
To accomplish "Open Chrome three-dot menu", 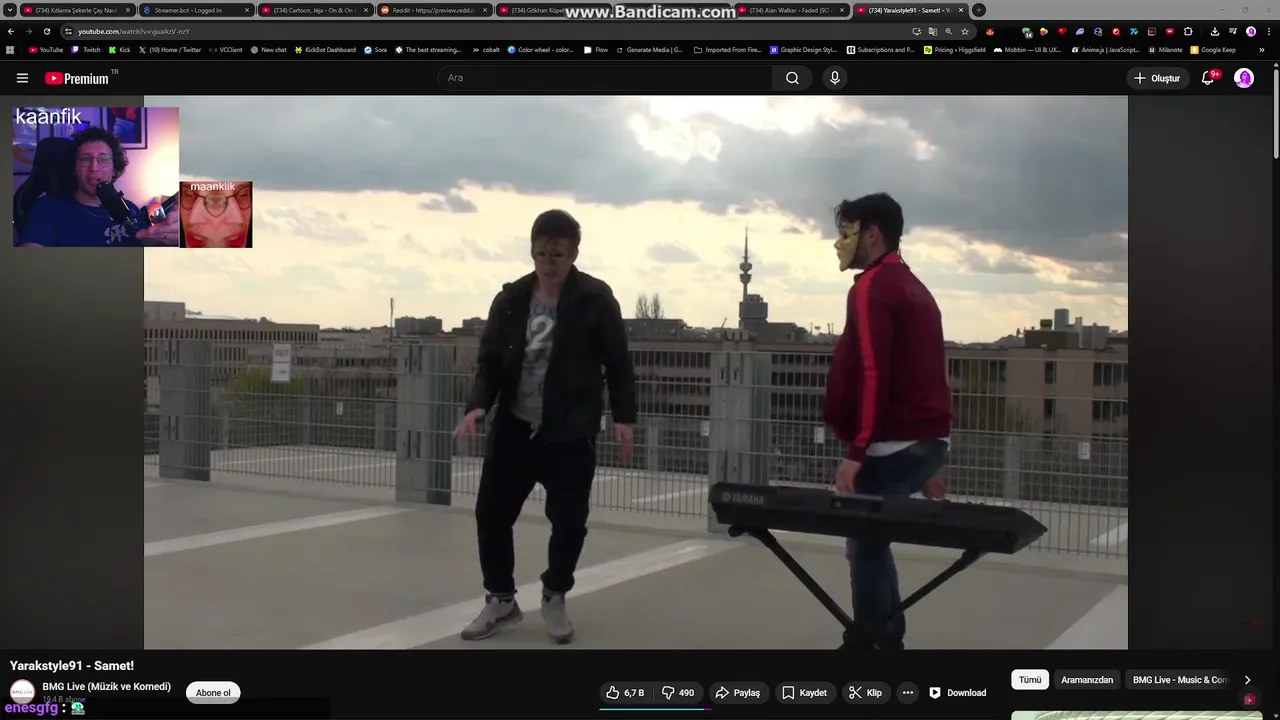I will pos(1269,31).
